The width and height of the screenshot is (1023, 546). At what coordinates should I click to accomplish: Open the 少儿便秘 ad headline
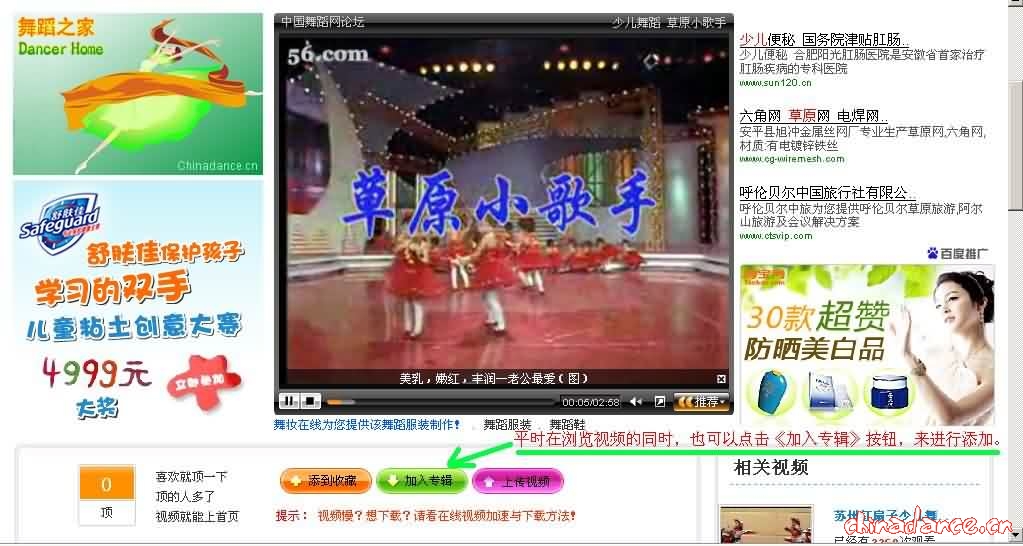pyautogui.click(x=825, y=40)
